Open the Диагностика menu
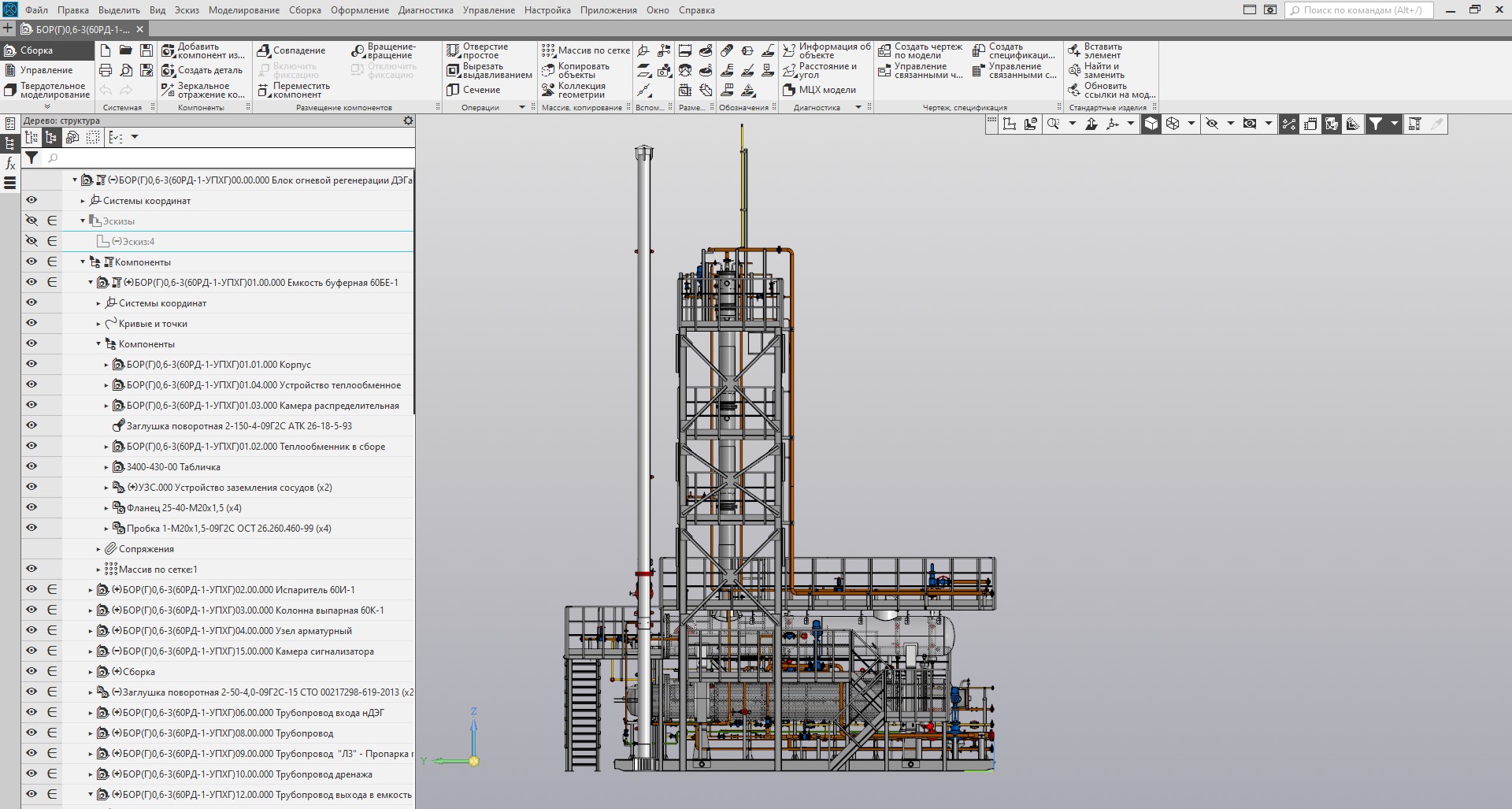1512x809 pixels. 425,10
